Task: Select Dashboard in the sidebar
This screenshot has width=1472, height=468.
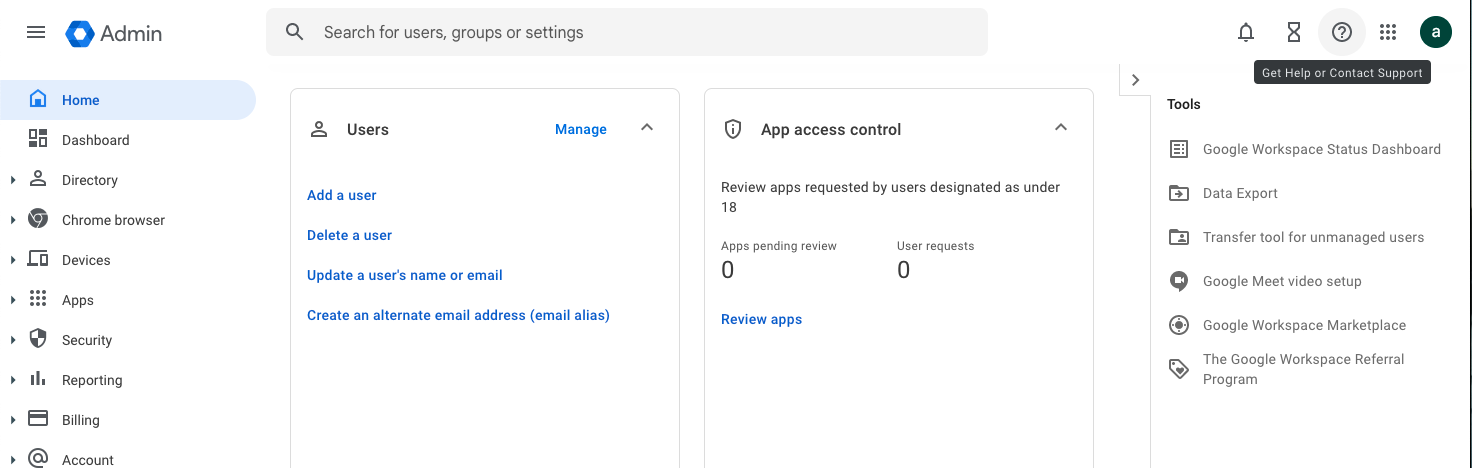Action: pos(95,140)
